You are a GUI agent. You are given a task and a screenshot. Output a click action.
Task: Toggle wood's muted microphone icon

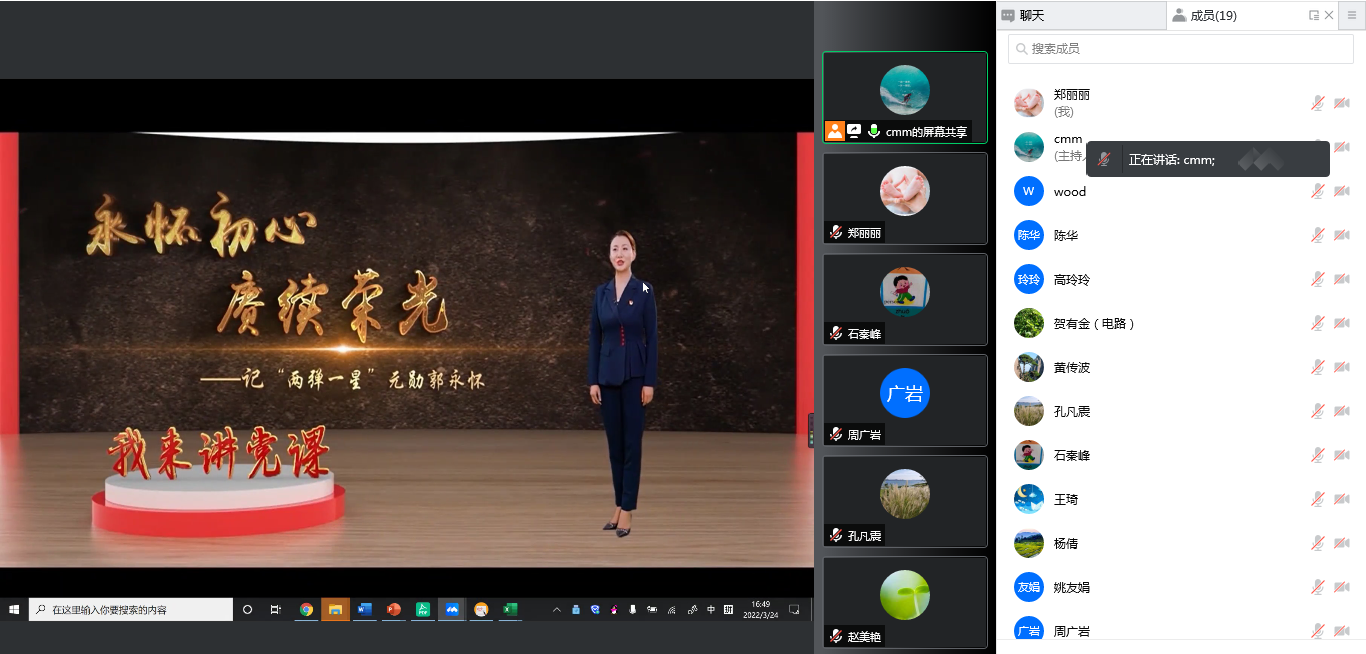point(1318,191)
